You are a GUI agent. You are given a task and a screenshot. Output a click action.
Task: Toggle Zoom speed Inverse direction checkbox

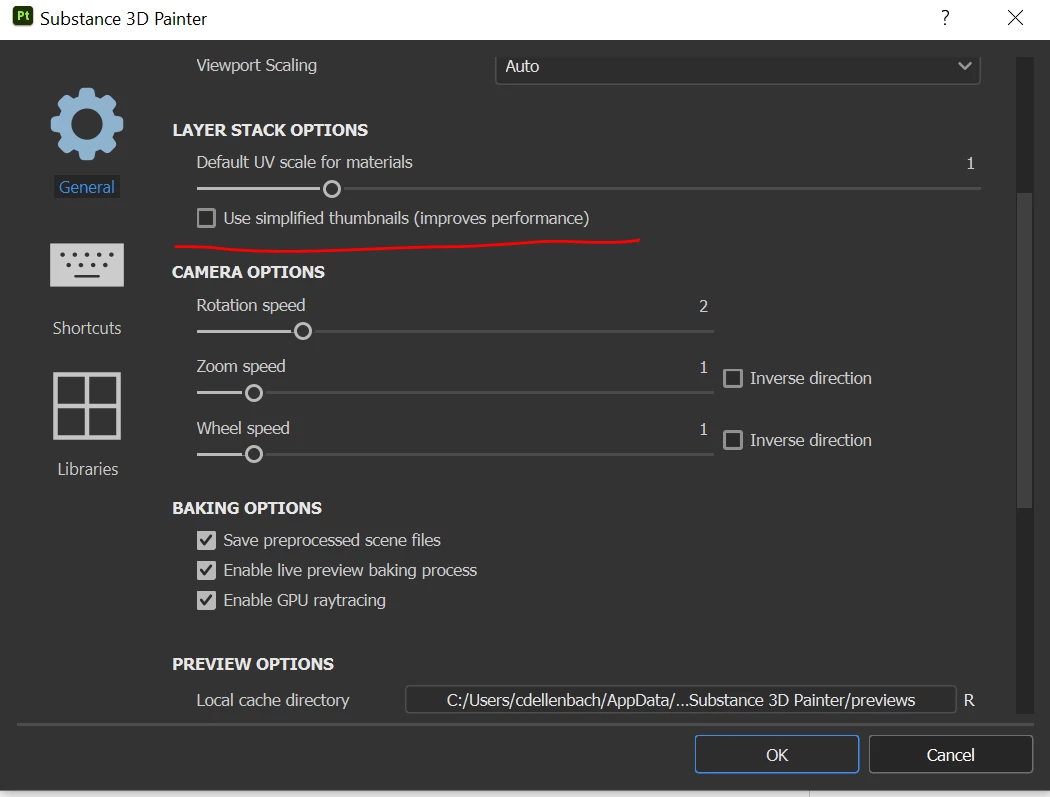[733, 378]
